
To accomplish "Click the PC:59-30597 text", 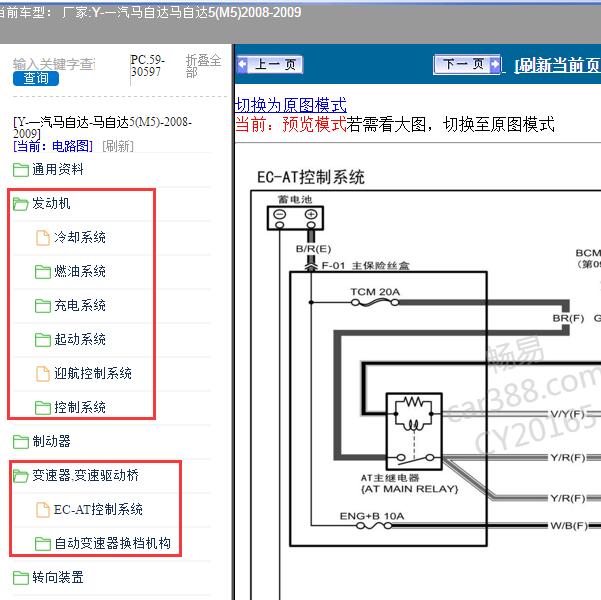I will pyautogui.click(x=148, y=66).
